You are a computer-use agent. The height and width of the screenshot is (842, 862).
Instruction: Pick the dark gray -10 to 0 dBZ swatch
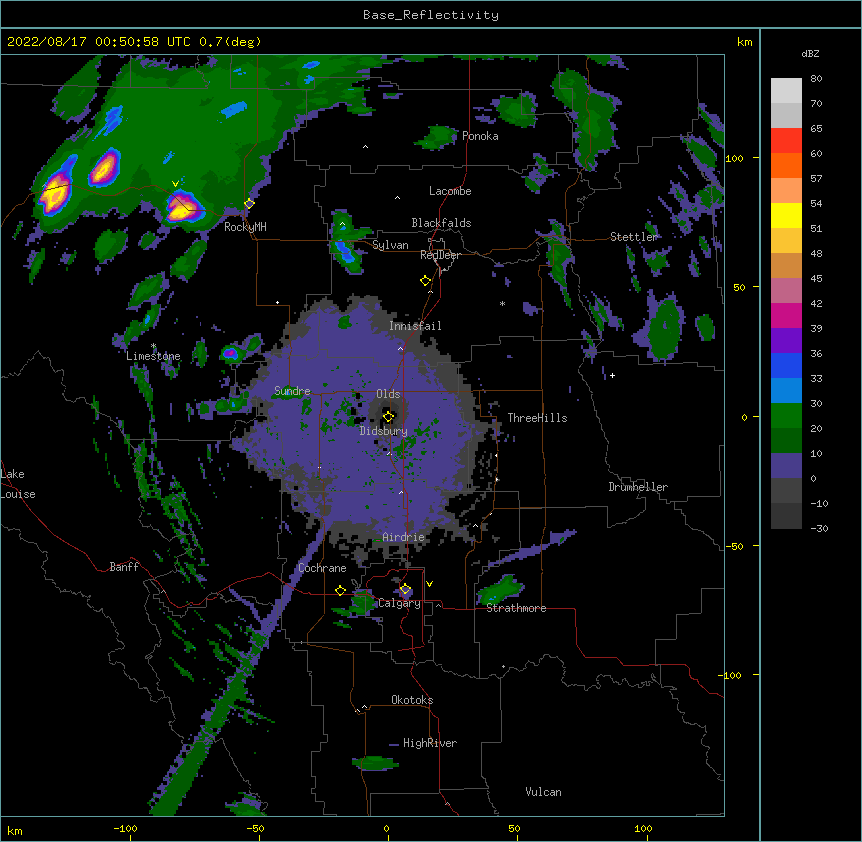coord(786,491)
